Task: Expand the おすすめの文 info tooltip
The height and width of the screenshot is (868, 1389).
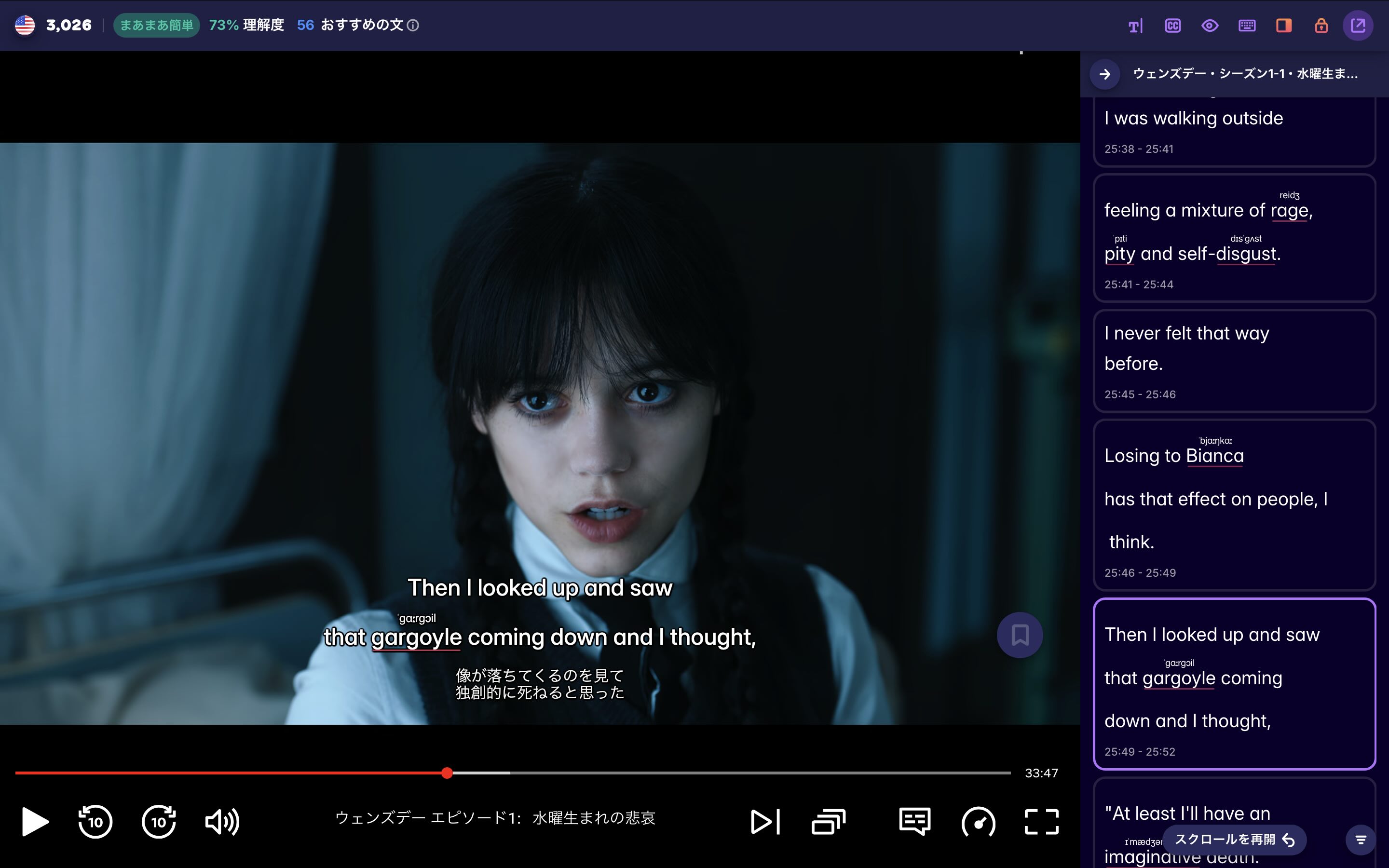Action: click(414, 25)
